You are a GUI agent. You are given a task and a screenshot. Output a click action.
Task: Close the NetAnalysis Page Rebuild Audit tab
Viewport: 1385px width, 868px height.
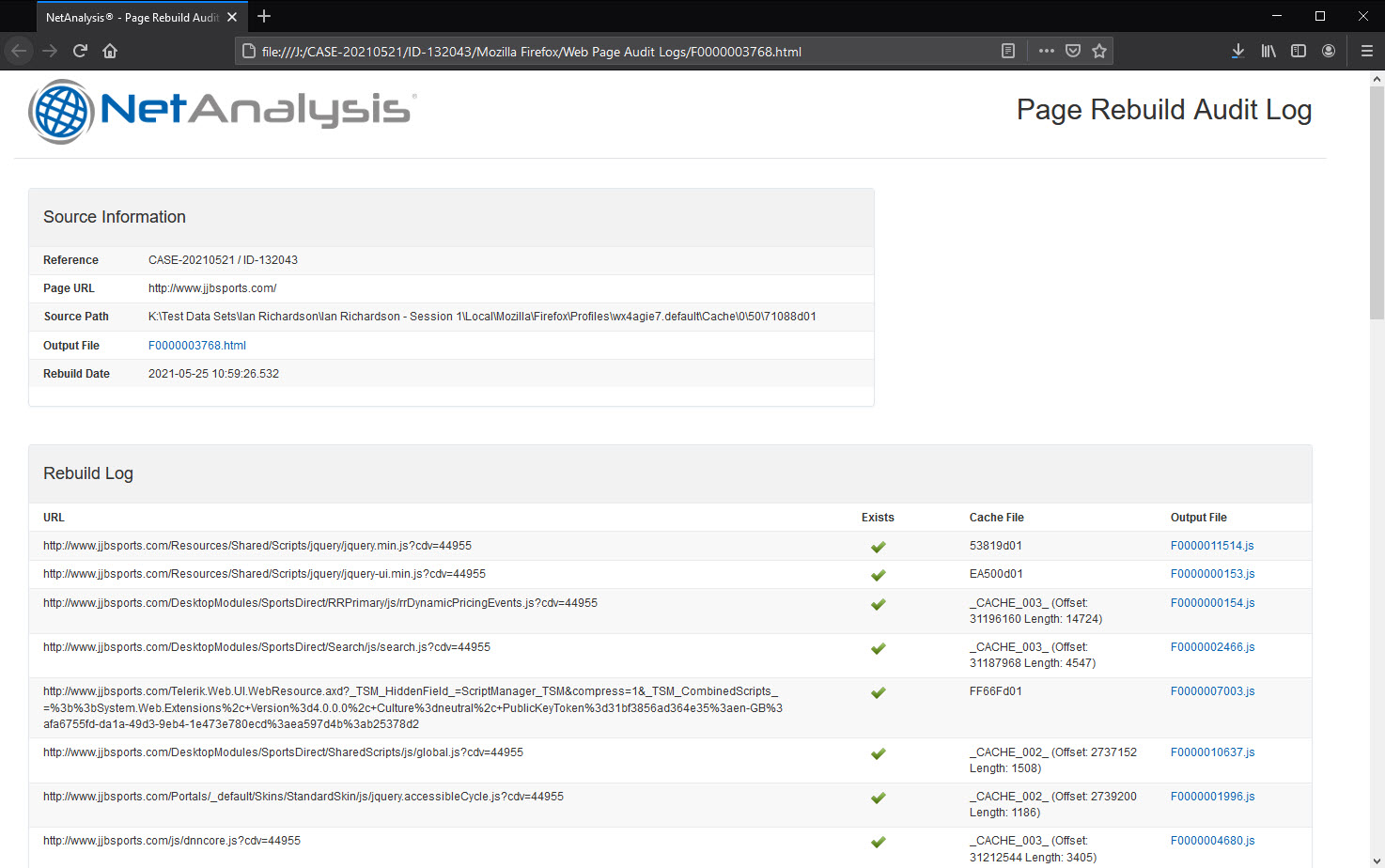[x=232, y=17]
